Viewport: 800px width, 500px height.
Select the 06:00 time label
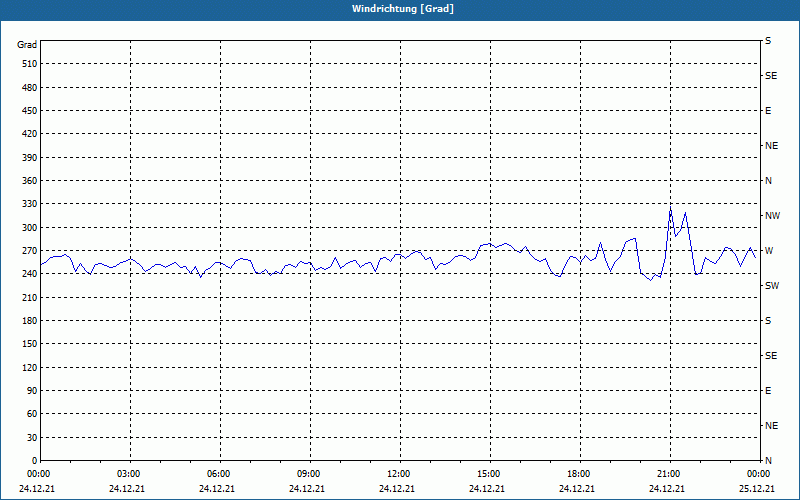pos(220,474)
